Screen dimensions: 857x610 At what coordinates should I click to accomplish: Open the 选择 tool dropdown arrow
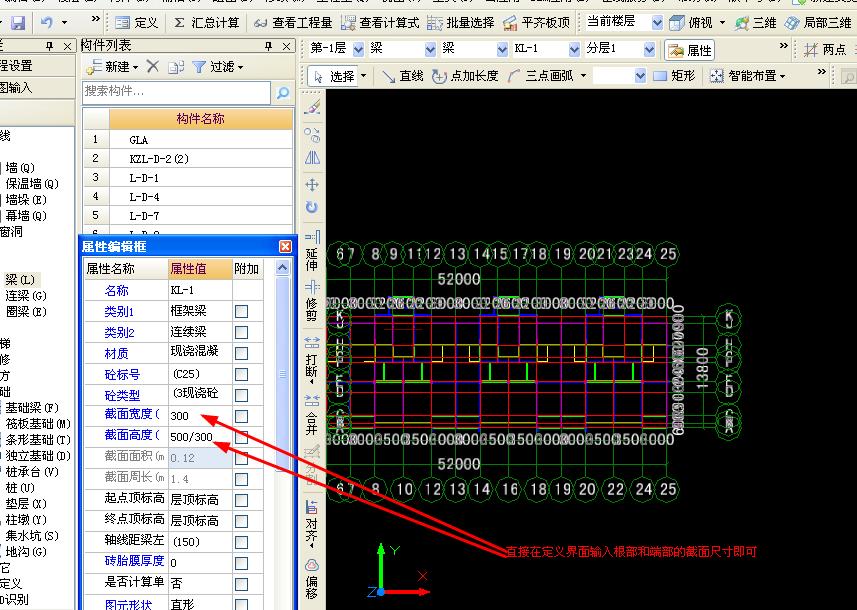[x=363, y=76]
